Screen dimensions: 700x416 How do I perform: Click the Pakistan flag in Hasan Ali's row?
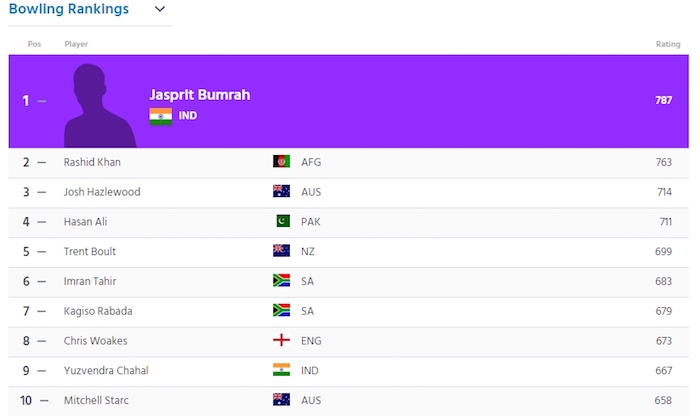point(281,222)
